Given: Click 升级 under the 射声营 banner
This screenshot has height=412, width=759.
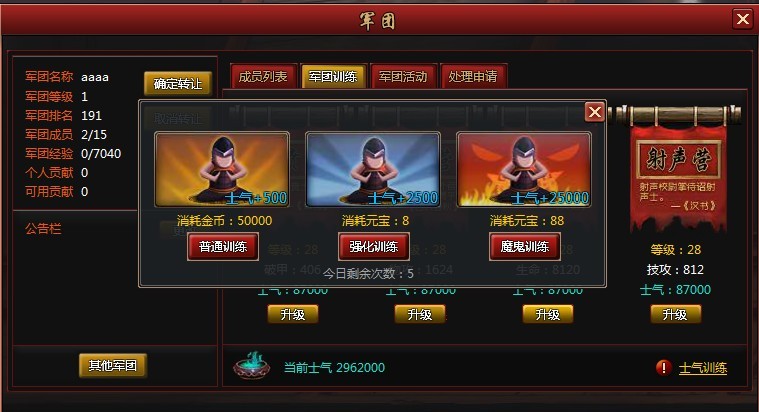Looking at the screenshot, I should click(x=675, y=314).
